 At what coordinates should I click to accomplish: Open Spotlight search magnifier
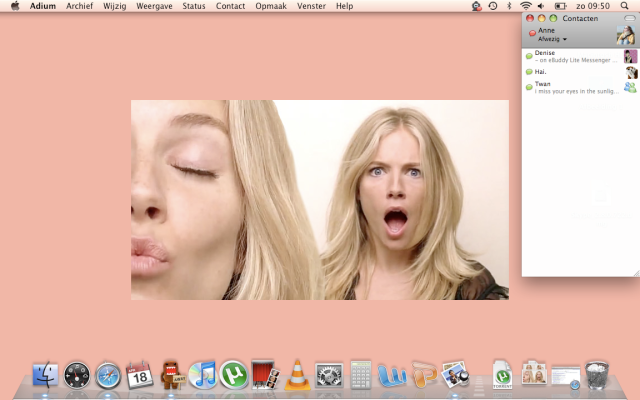pos(624,6)
